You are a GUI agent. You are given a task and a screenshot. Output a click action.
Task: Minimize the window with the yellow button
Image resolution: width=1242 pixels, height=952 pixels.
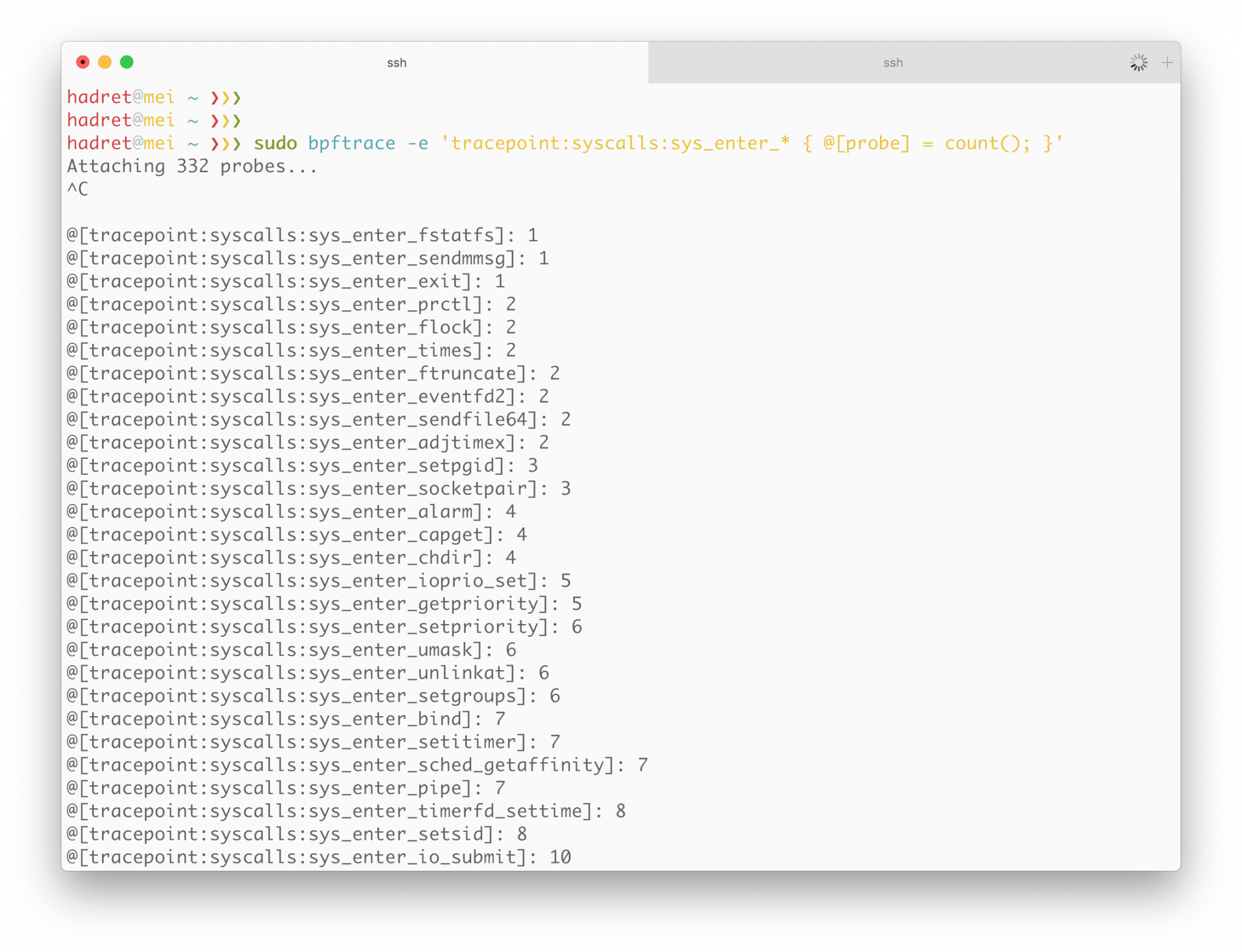(105, 62)
